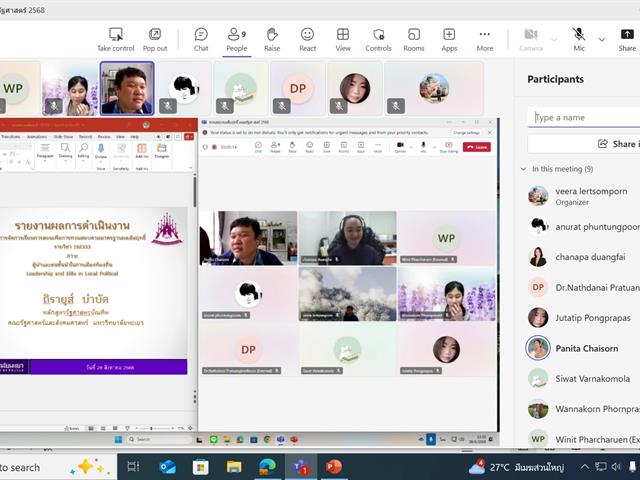Select Panita Chaisorn in participant list

click(x=585, y=348)
